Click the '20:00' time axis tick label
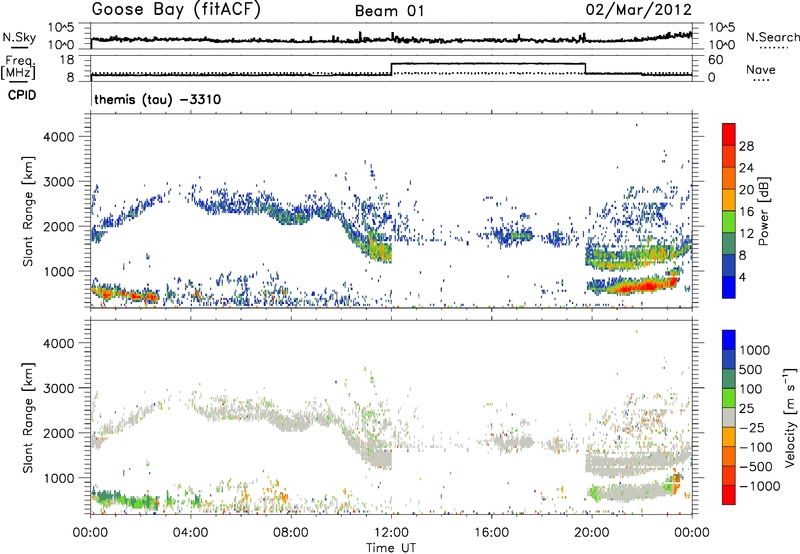Viewport: 800px width, 554px height. click(591, 533)
